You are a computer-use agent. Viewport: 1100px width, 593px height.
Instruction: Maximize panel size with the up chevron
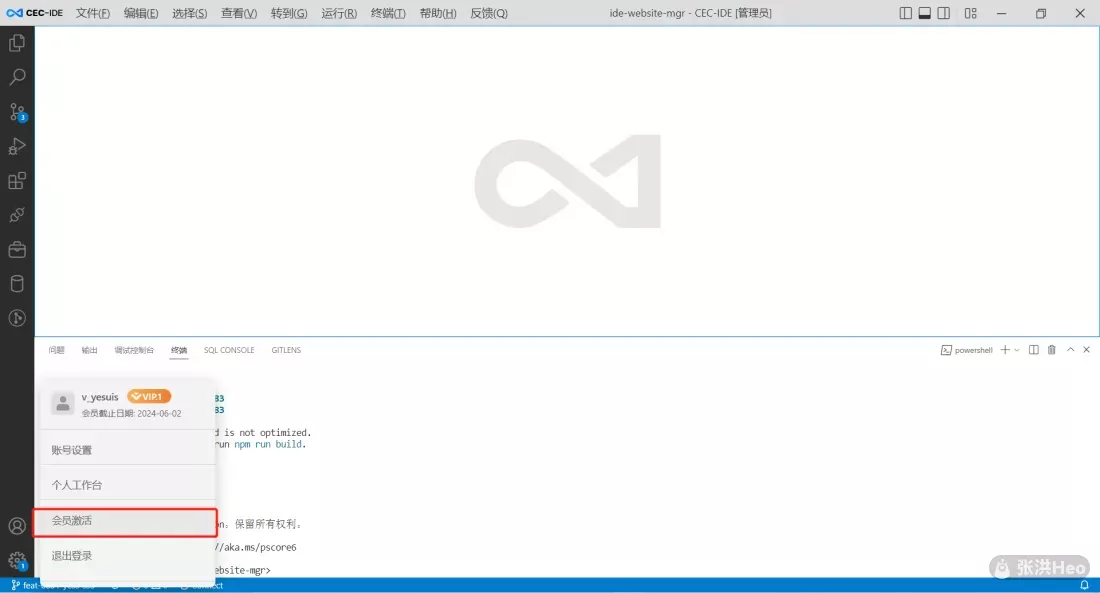pos(1070,350)
